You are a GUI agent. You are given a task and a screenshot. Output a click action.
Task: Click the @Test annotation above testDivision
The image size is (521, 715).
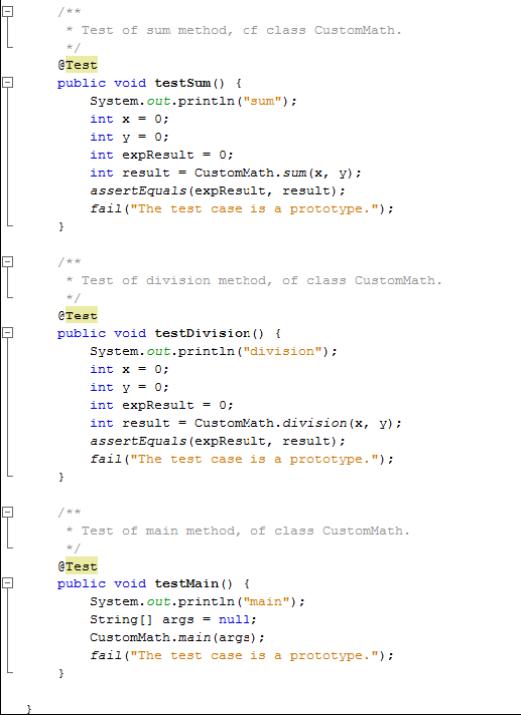[77, 315]
